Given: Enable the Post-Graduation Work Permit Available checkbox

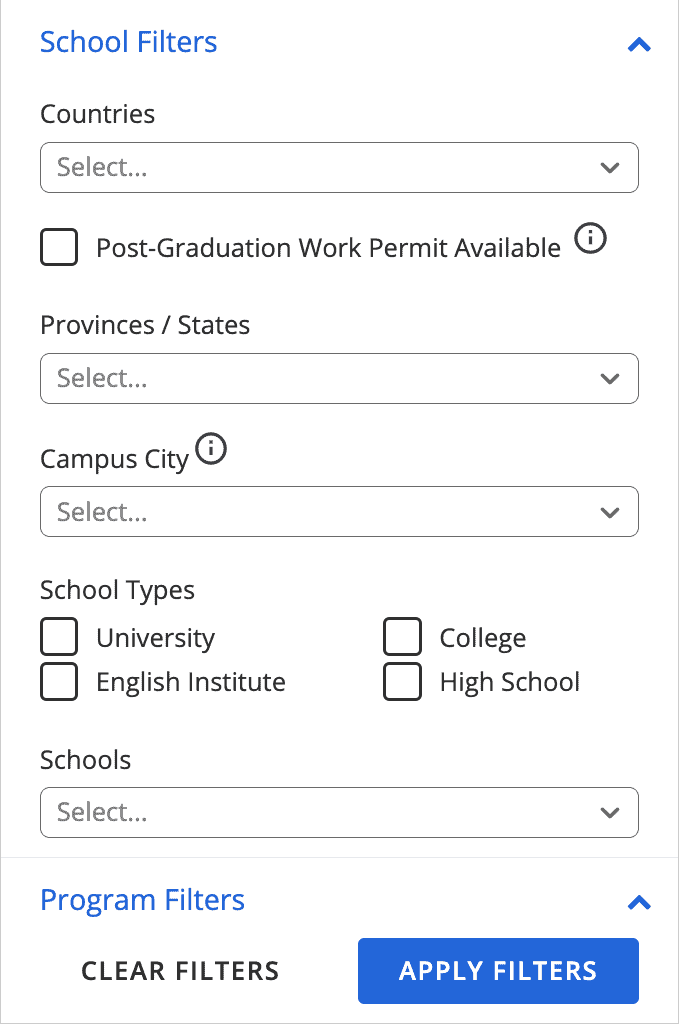Looking at the screenshot, I should pyautogui.click(x=58, y=247).
